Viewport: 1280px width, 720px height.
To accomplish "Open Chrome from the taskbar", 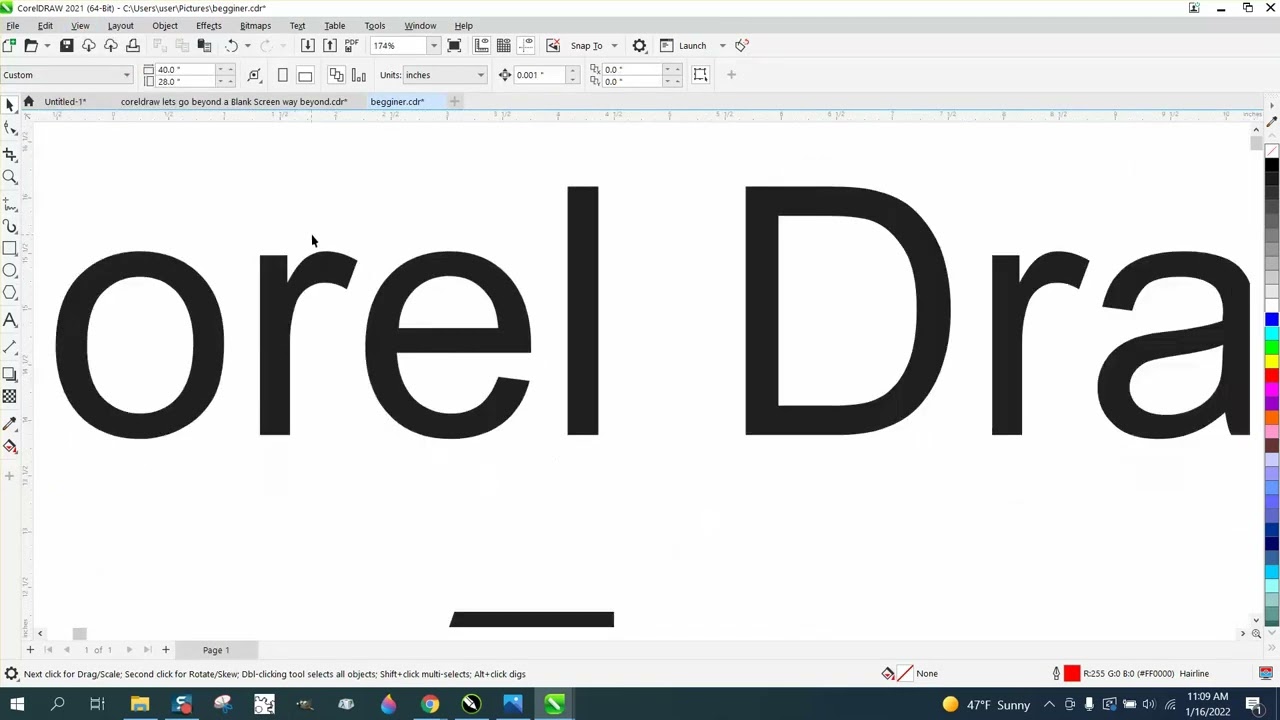I will pyautogui.click(x=429, y=705).
